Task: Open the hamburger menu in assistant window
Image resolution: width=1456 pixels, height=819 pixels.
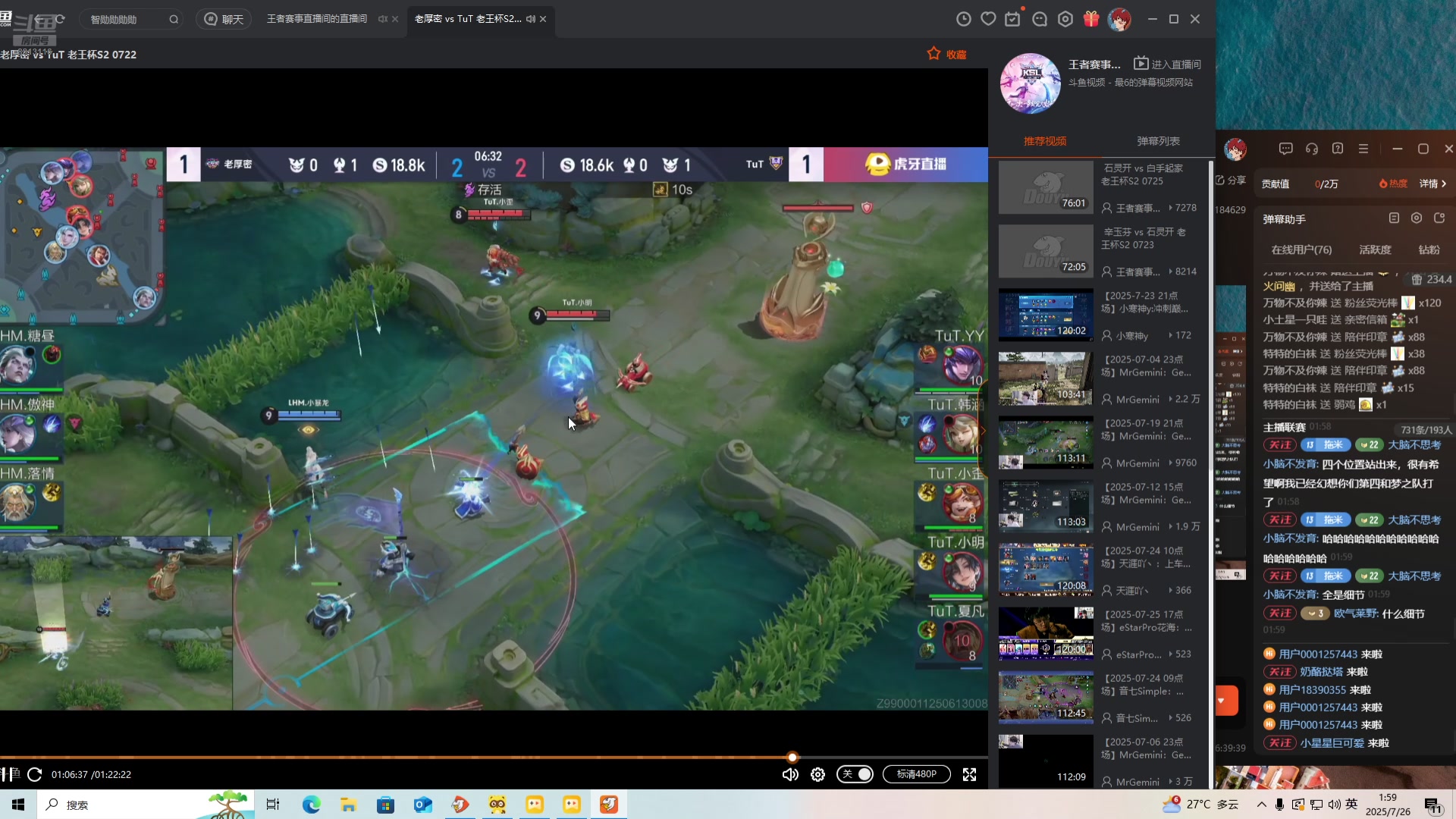Action: point(1363,149)
